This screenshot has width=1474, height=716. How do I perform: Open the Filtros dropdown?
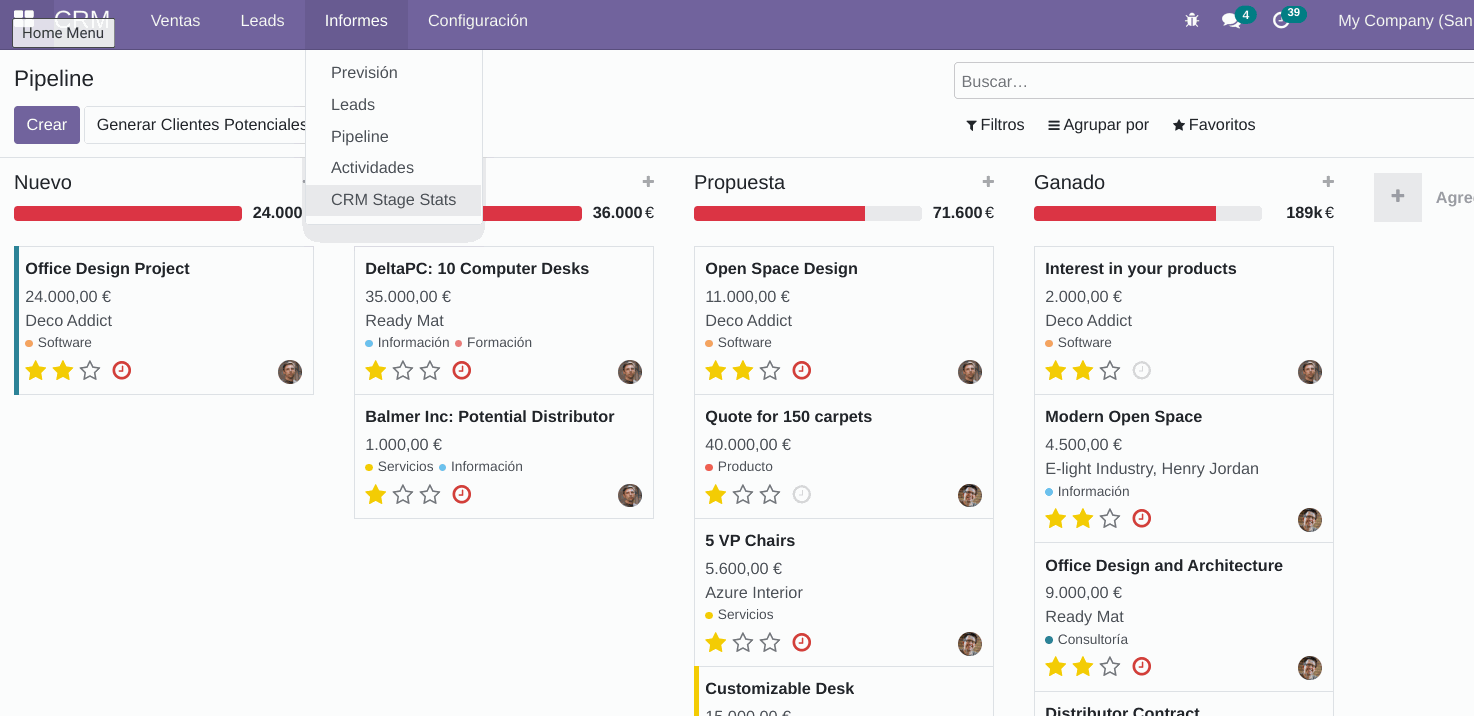[995, 125]
